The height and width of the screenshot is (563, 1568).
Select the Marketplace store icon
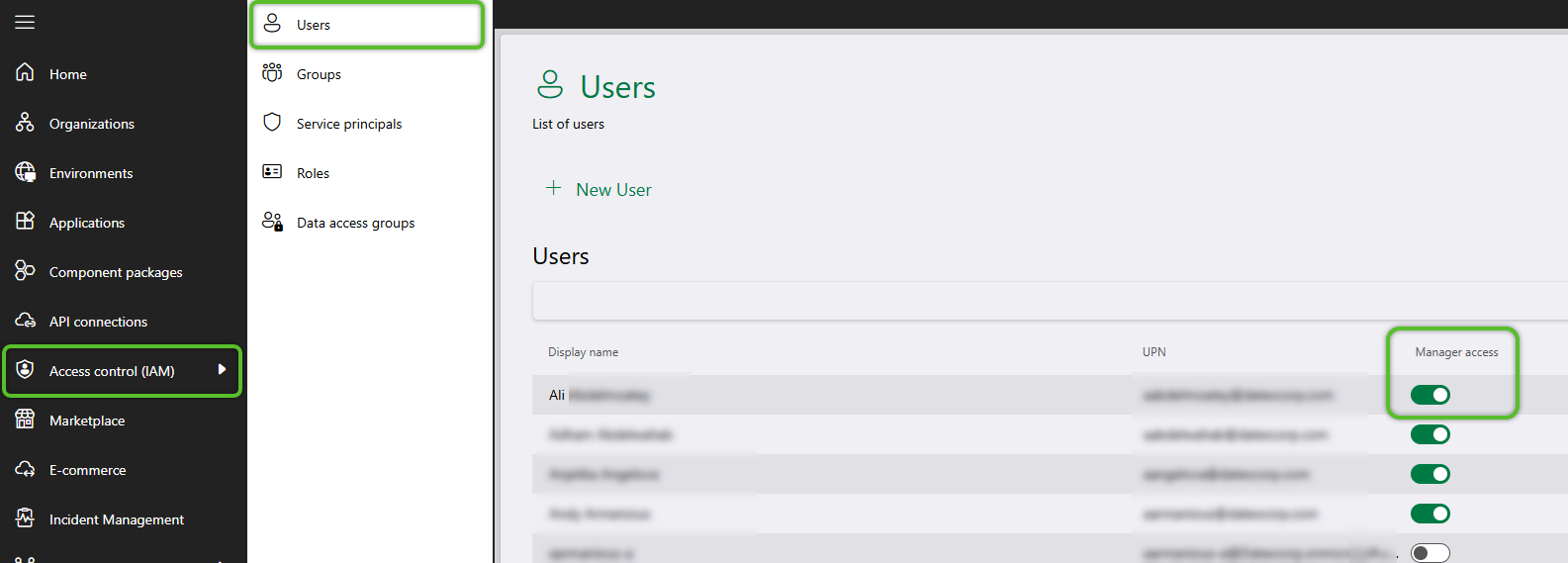point(25,419)
